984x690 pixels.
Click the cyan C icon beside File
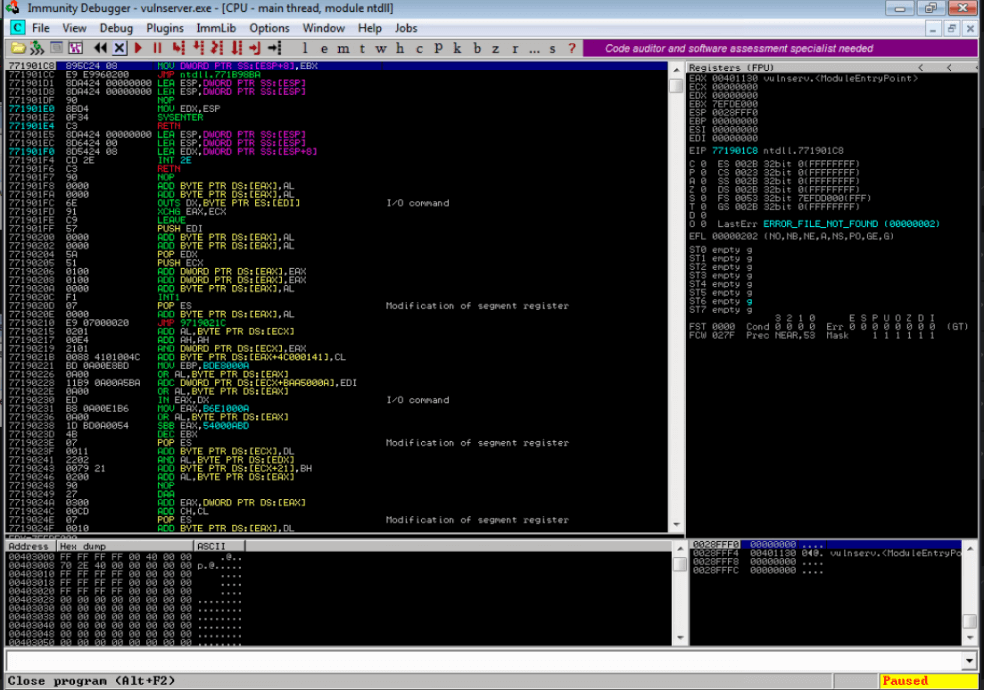point(18,28)
